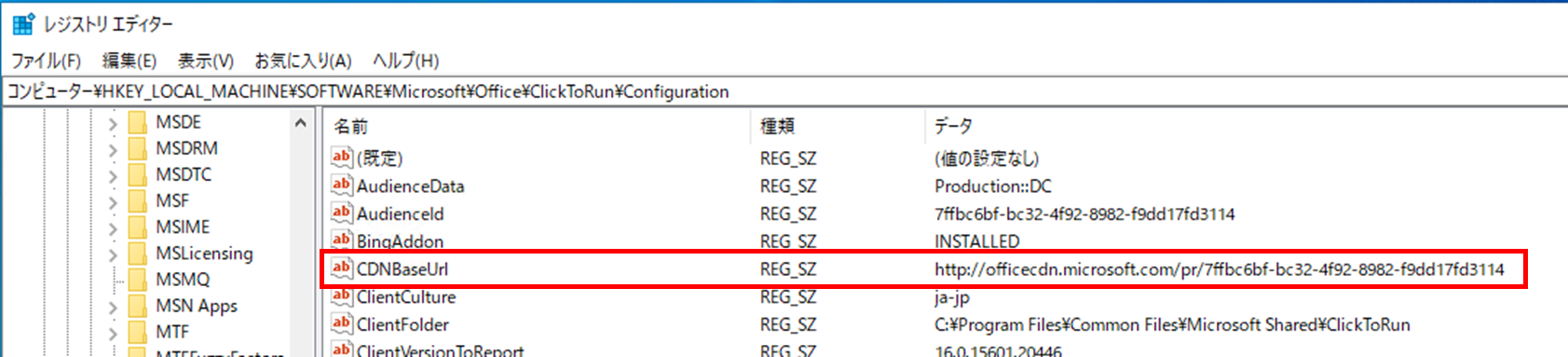Click the Registry Editor app icon in title bar
The image size is (1568, 357).
coord(22,23)
